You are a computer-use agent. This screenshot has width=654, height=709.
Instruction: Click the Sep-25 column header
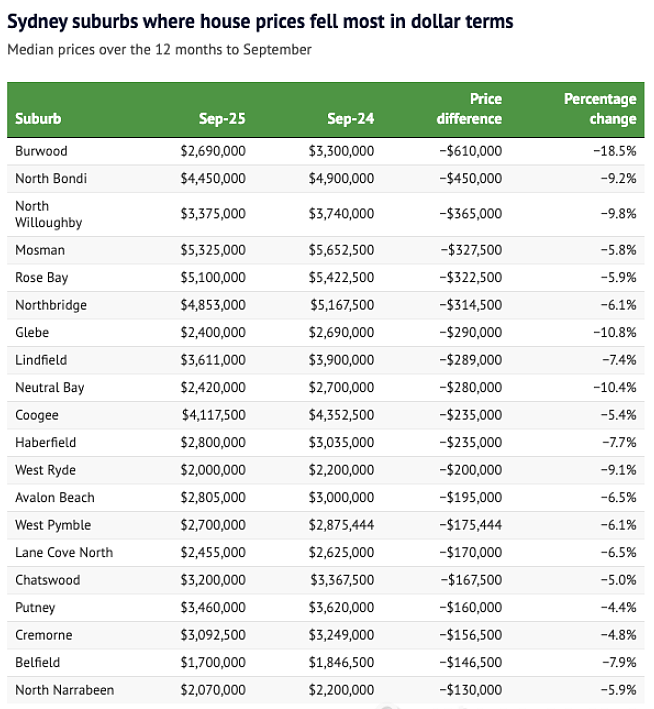pos(222,118)
